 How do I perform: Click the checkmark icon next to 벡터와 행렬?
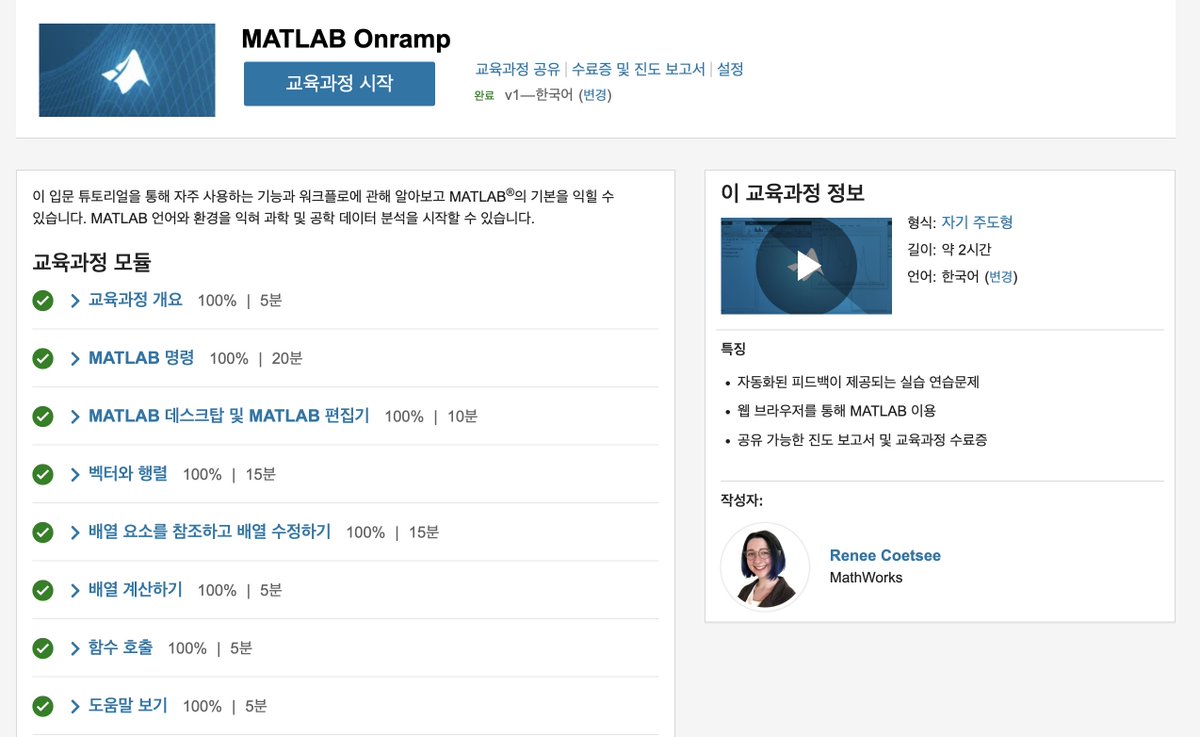pyautogui.click(x=43, y=473)
